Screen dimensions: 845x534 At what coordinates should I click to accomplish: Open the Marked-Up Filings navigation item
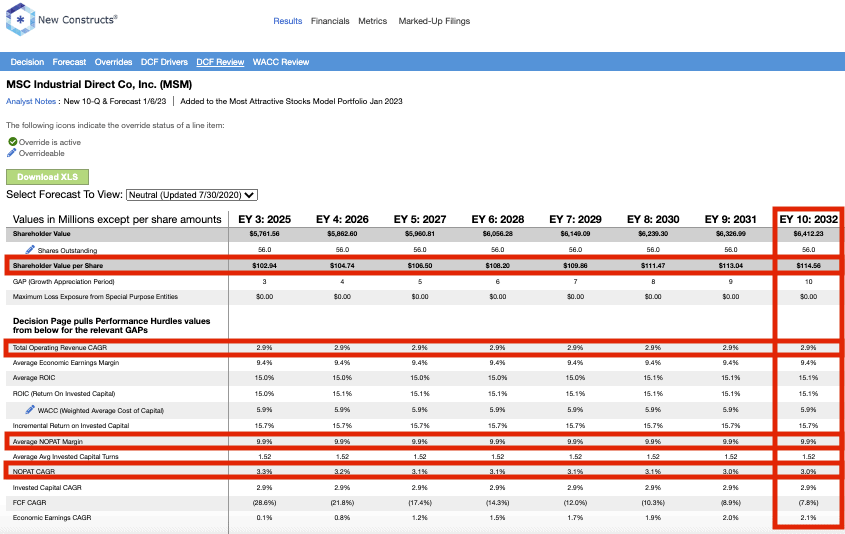click(434, 21)
